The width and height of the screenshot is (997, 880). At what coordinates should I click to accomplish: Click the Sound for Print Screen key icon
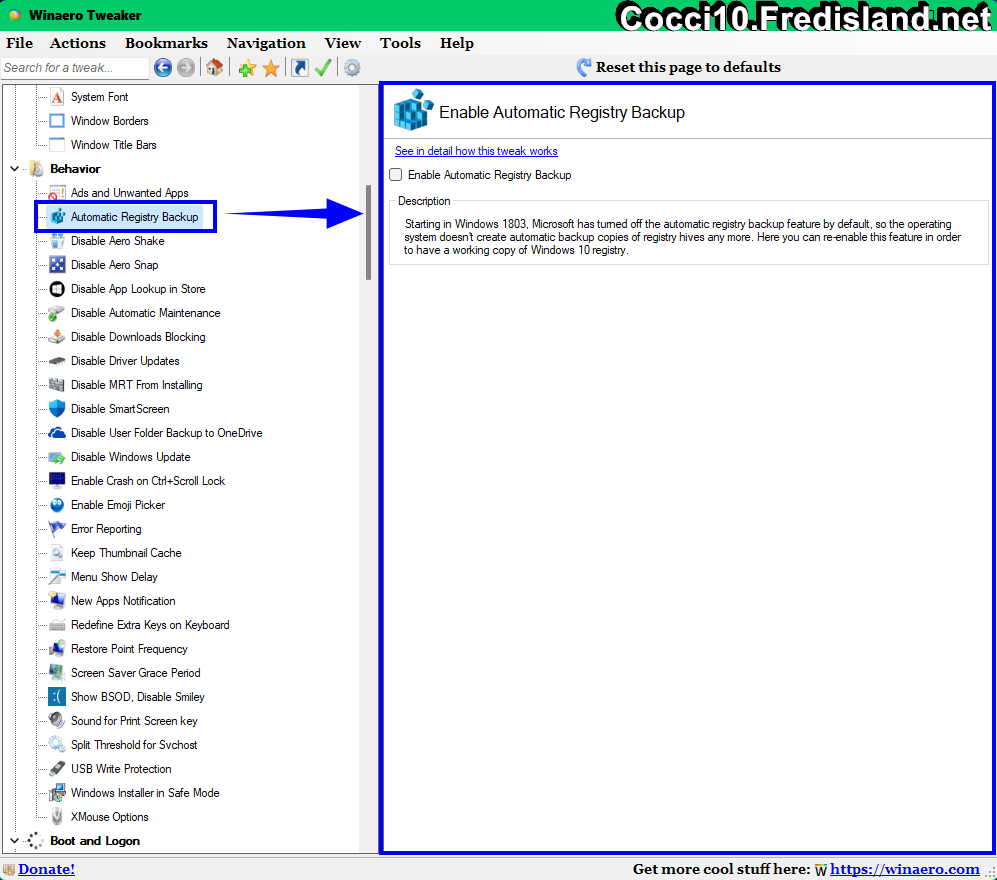[x=57, y=721]
